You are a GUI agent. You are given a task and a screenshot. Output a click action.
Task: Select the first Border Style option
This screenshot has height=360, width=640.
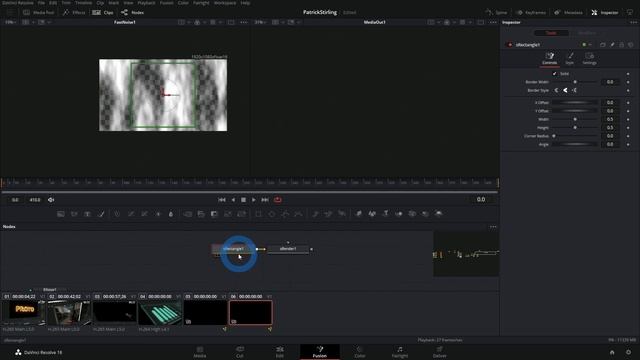pyautogui.click(x=556, y=90)
